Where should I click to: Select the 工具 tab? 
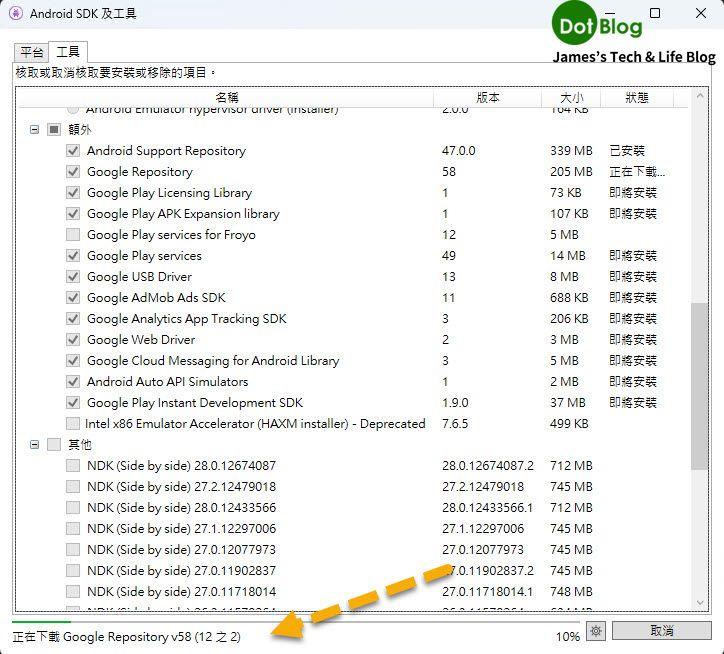click(68, 51)
